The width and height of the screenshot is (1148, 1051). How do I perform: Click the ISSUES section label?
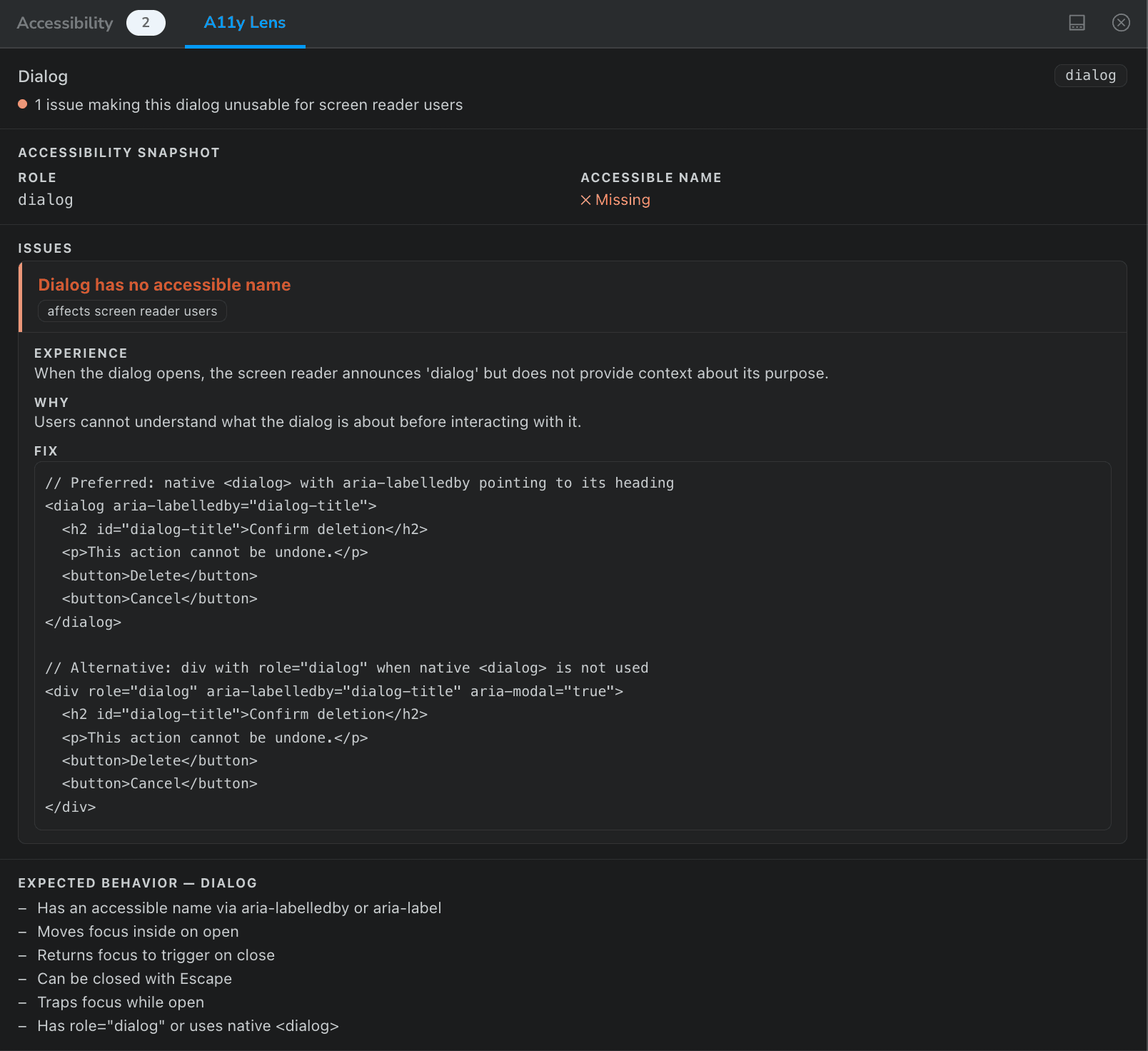[x=45, y=248]
